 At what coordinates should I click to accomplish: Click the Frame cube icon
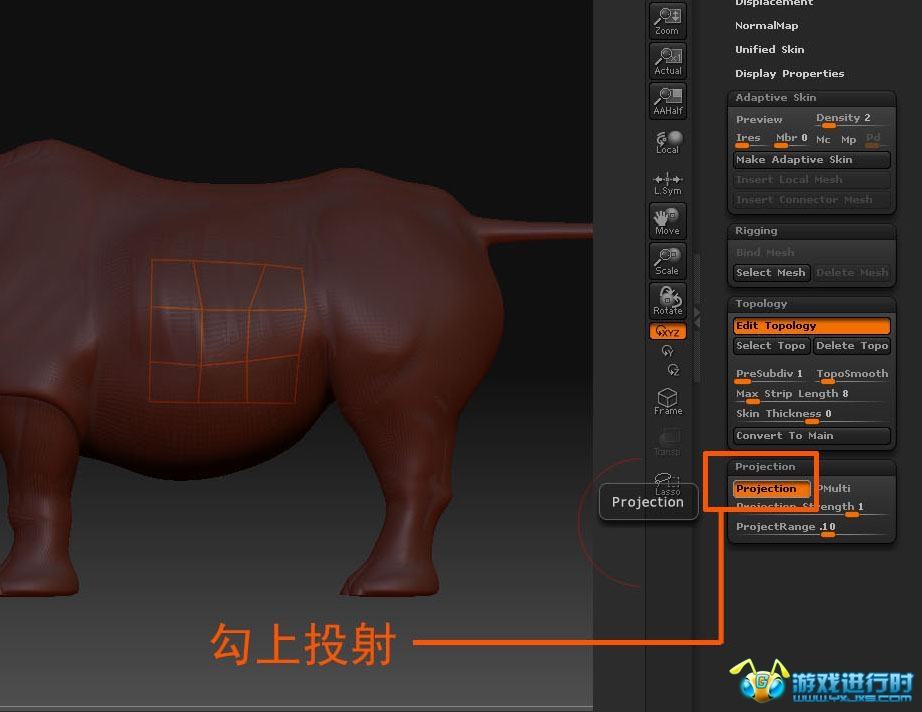point(667,402)
